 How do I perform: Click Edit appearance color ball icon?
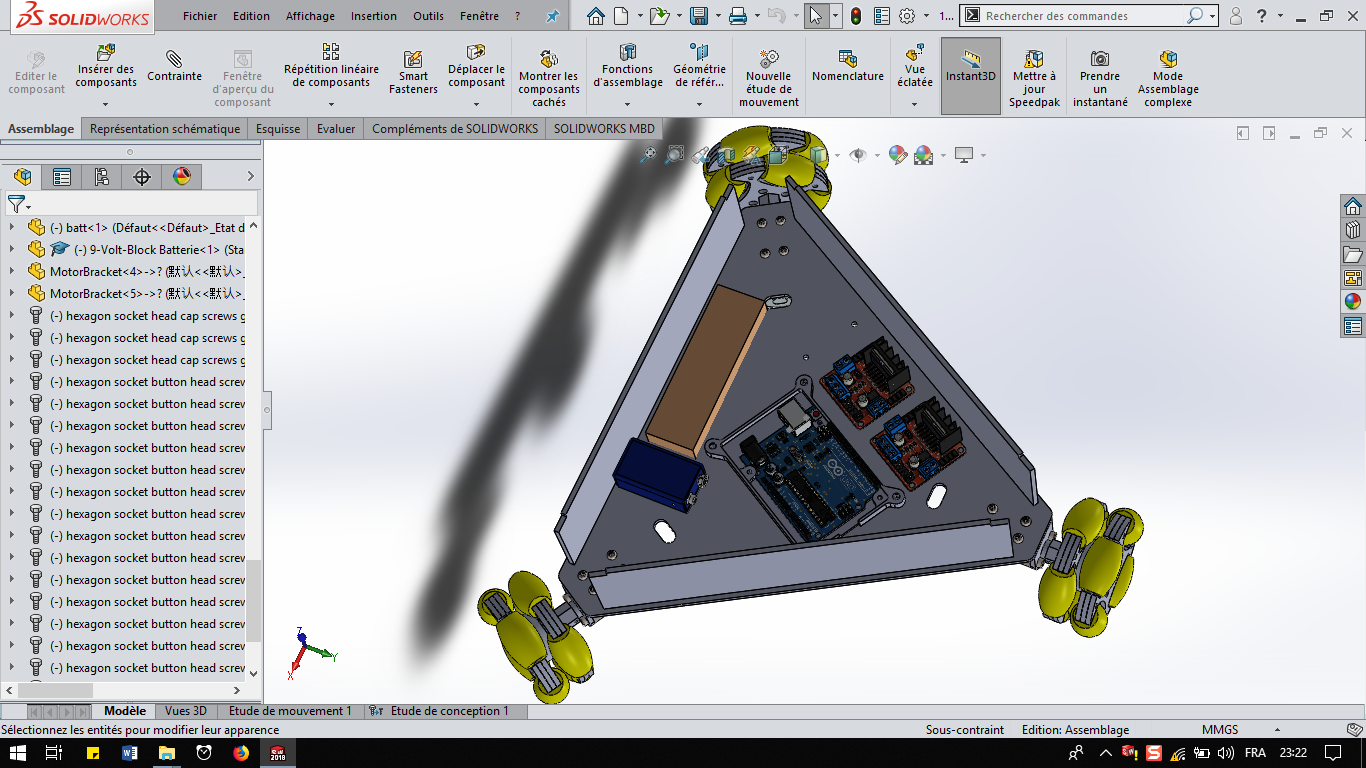(x=897, y=154)
